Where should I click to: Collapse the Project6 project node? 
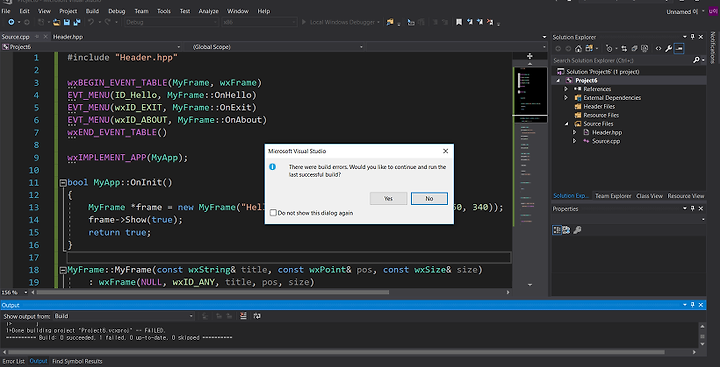[x=558, y=80]
